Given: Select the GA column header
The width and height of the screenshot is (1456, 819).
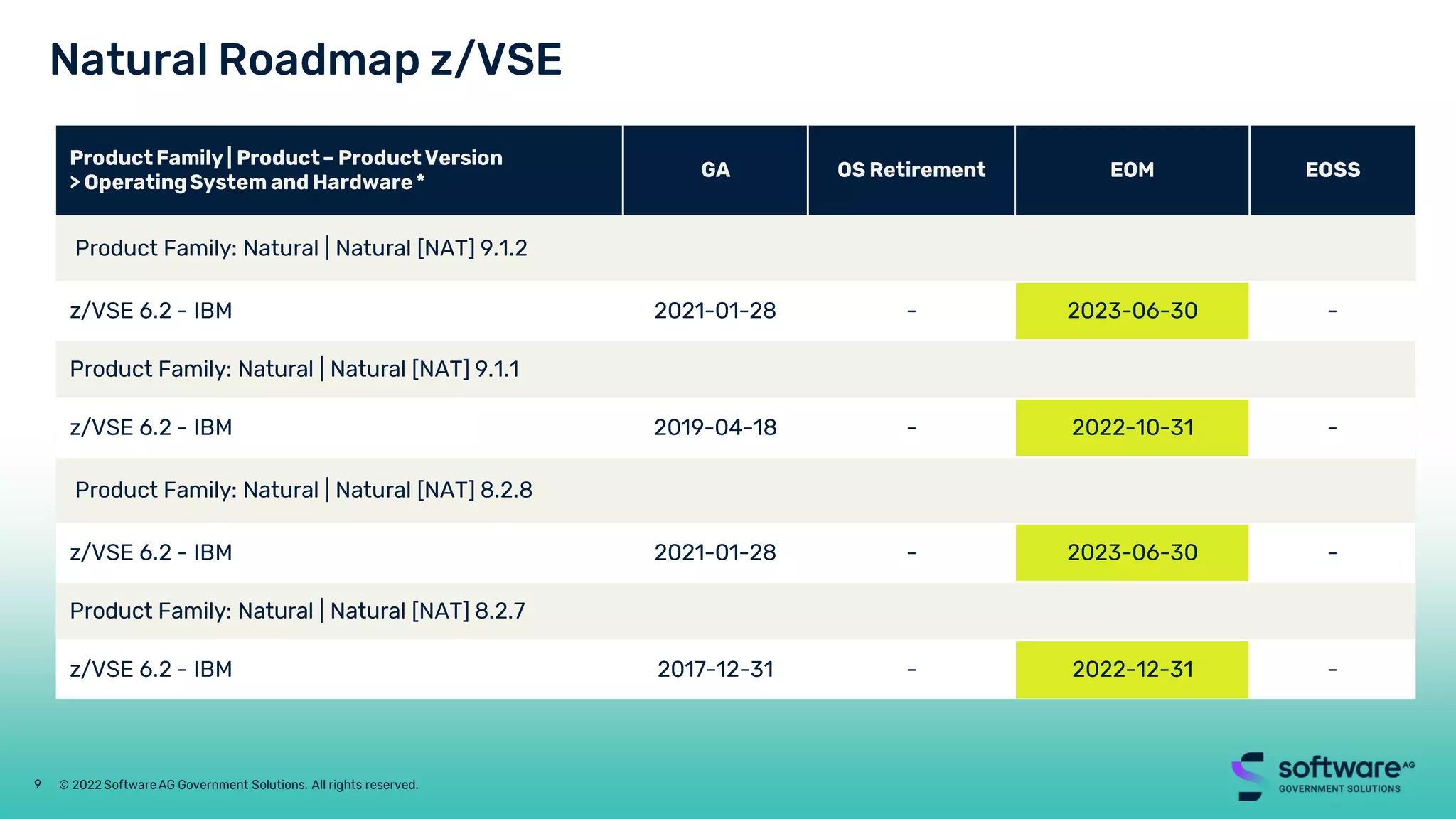Looking at the screenshot, I should click(715, 170).
